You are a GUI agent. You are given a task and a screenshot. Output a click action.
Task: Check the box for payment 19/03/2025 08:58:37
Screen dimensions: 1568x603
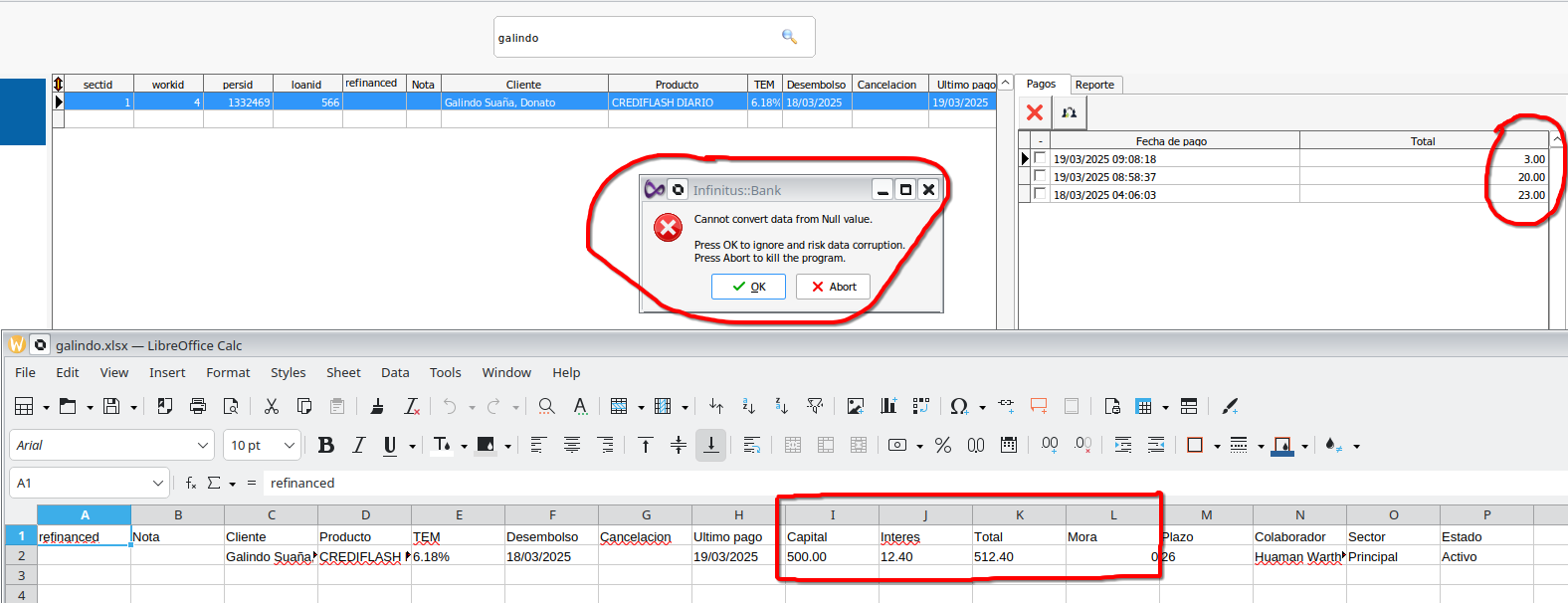[x=1040, y=176]
